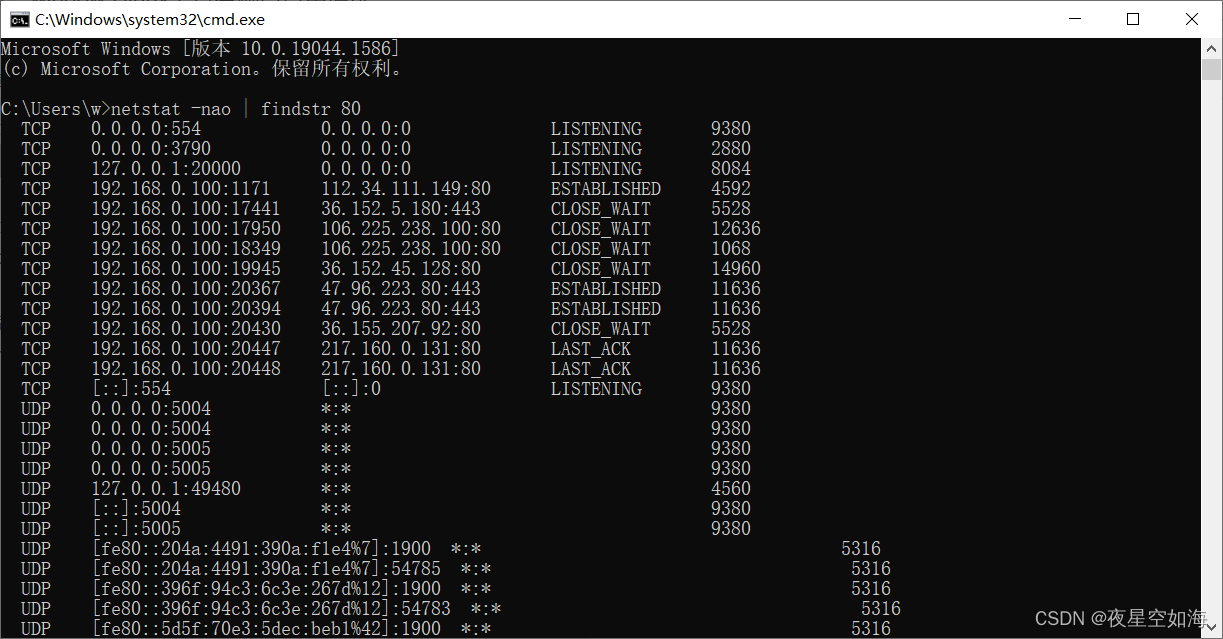Click local address [::]:554
This screenshot has height=639, width=1223.
(131, 389)
